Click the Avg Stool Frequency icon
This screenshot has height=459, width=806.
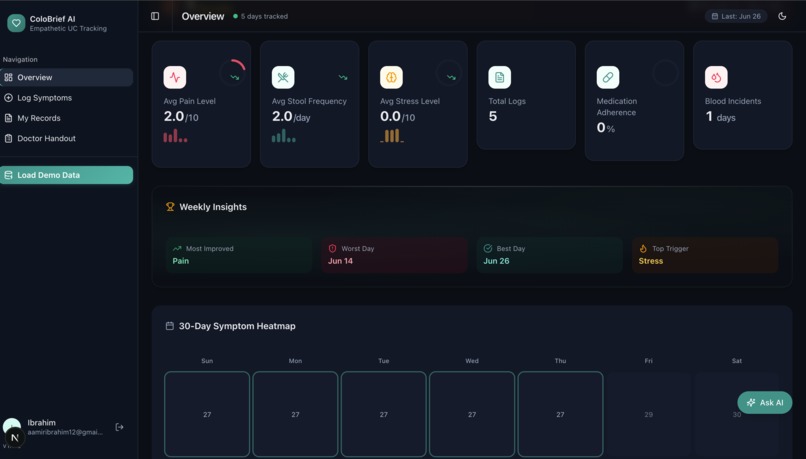pos(283,77)
